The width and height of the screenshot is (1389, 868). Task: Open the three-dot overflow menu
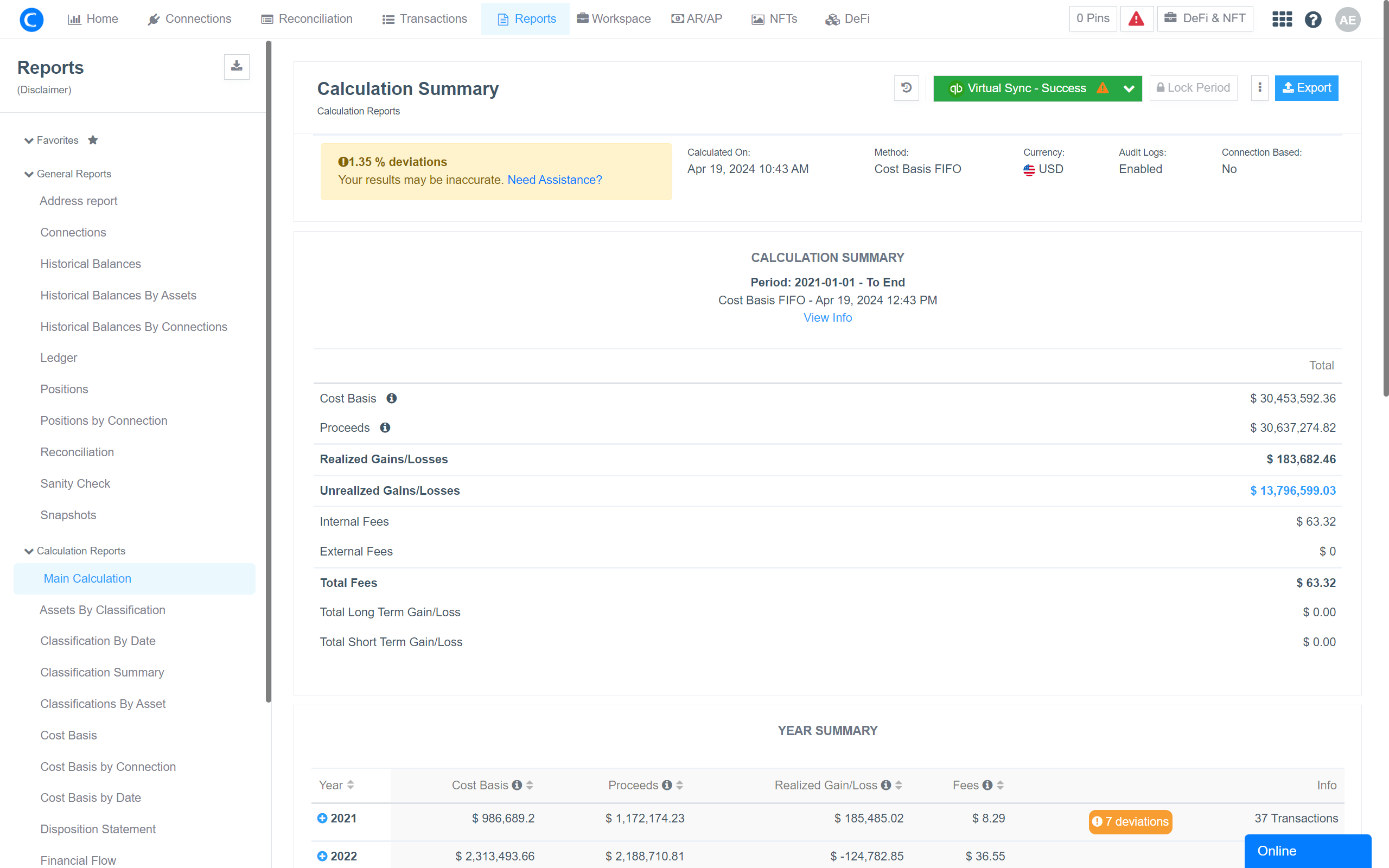coord(1260,88)
